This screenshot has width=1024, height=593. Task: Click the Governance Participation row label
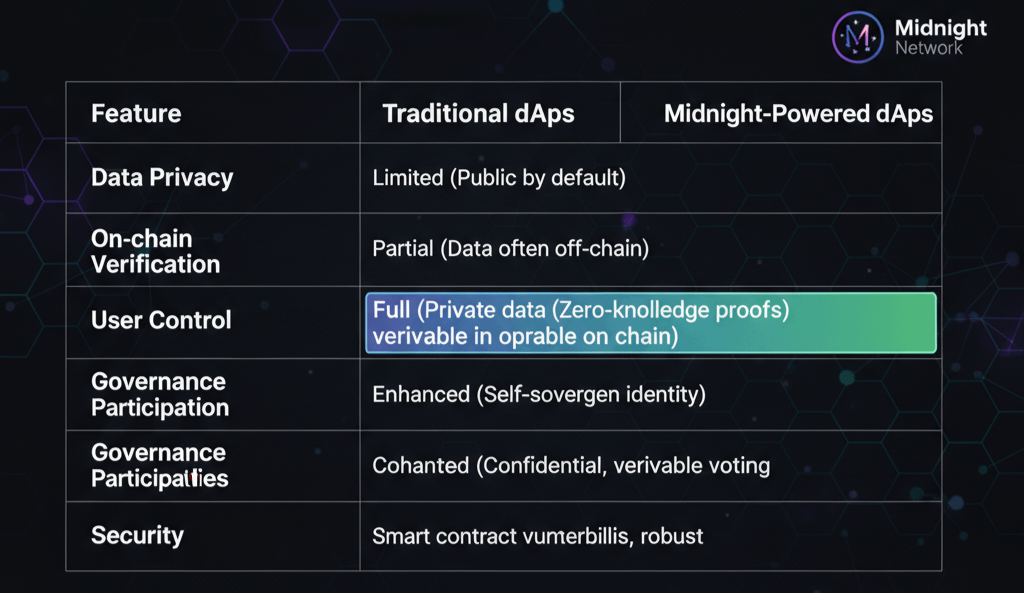tap(159, 394)
